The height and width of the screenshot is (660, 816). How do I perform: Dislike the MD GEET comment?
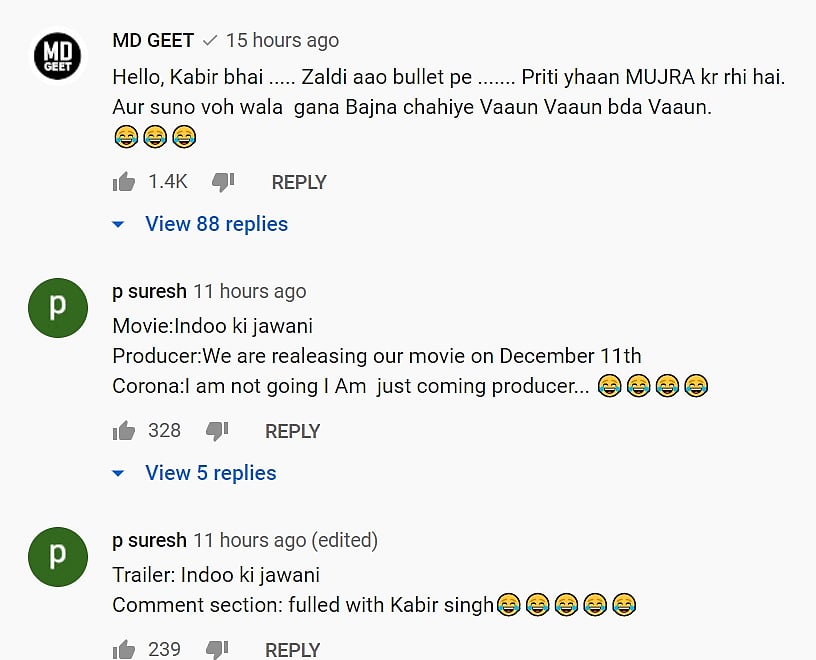tap(223, 182)
